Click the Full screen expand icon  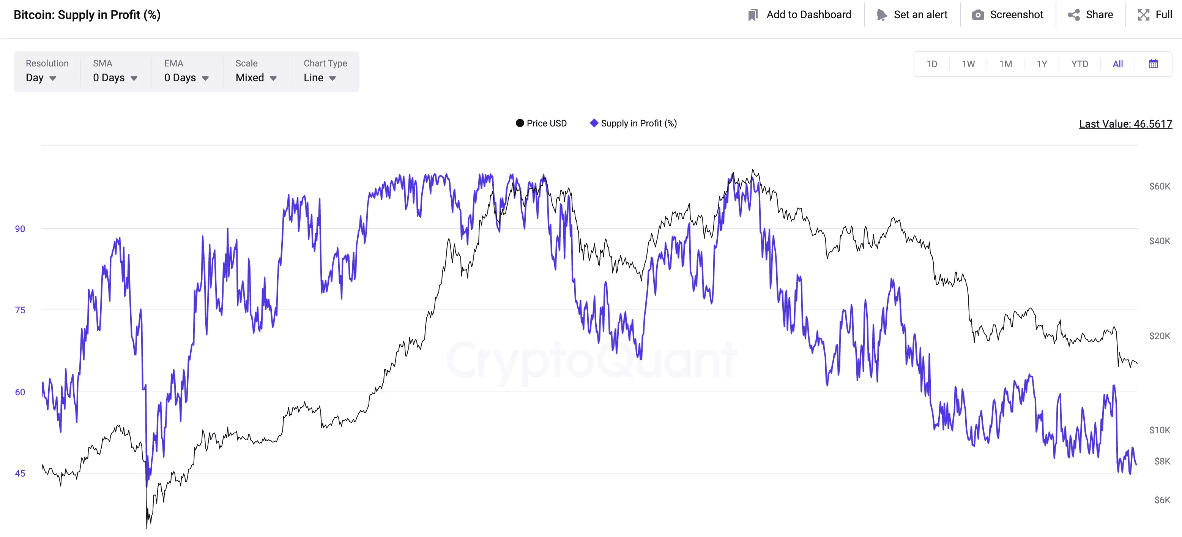coord(1143,15)
